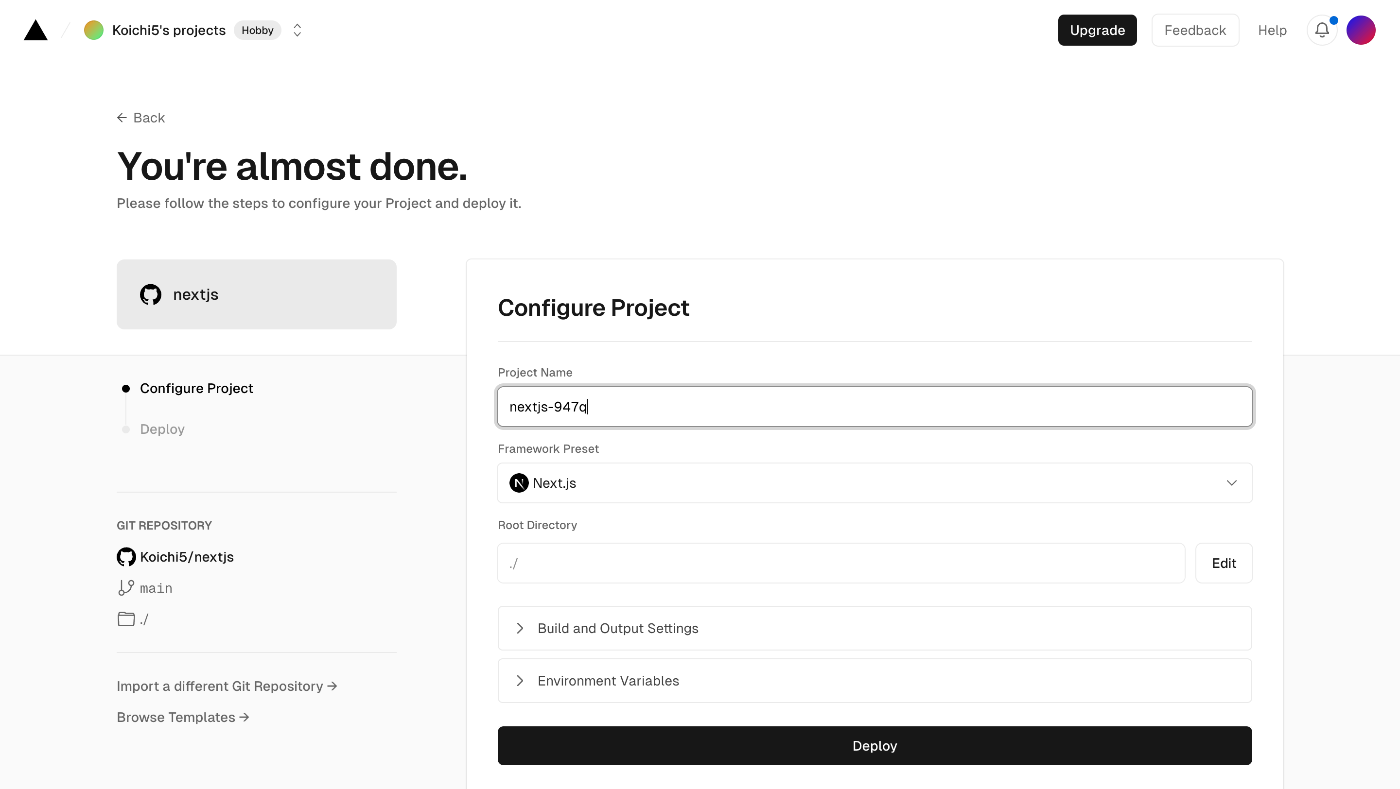Click the Framework Preset label
Screen dimensions: 1400x789
click(548, 449)
